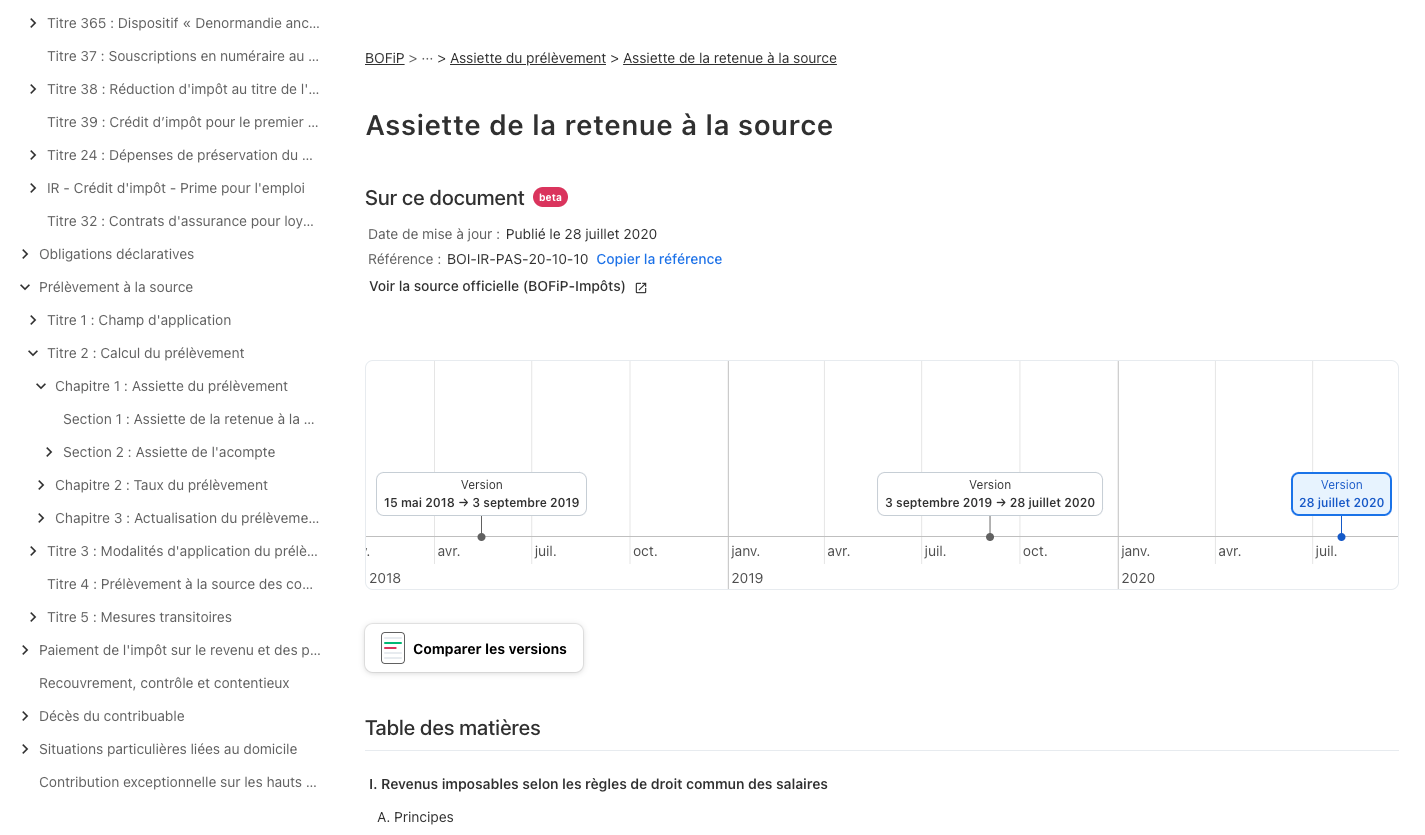Select version 3 septembre 2019 on timeline
Screen dimensions: 1425x835
[989, 494]
